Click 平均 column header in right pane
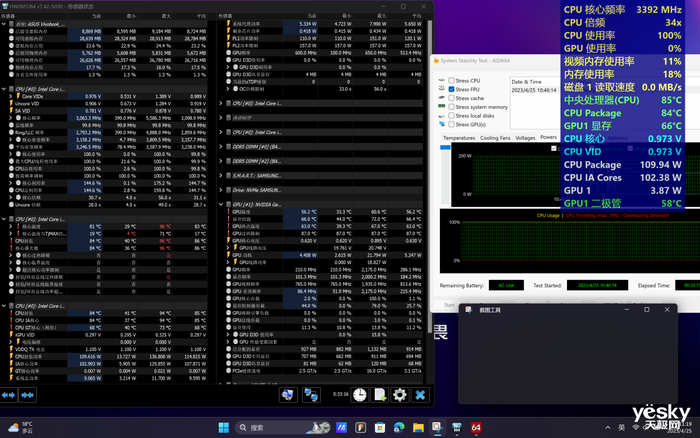Screen dimensions: 700x438 (x=417, y=16)
